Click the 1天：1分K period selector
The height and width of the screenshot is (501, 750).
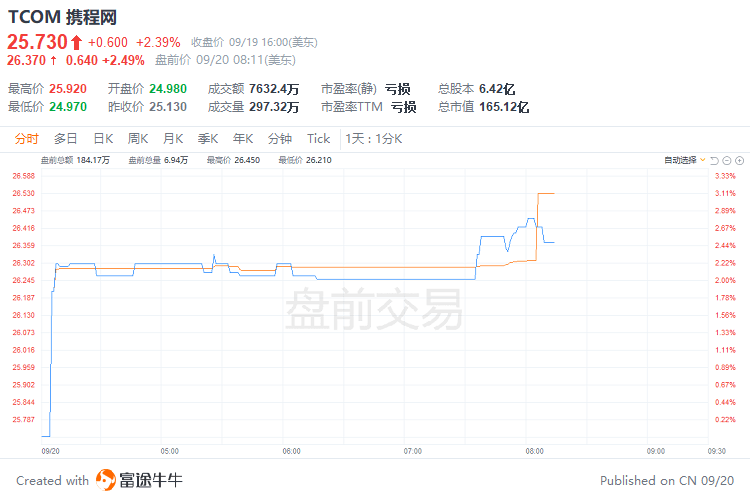[x=374, y=139]
